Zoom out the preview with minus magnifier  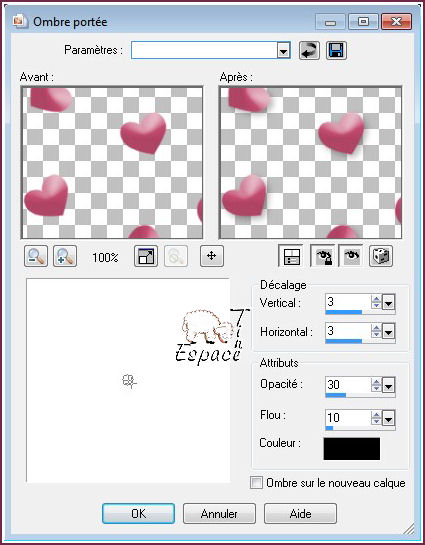click(x=36, y=256)
